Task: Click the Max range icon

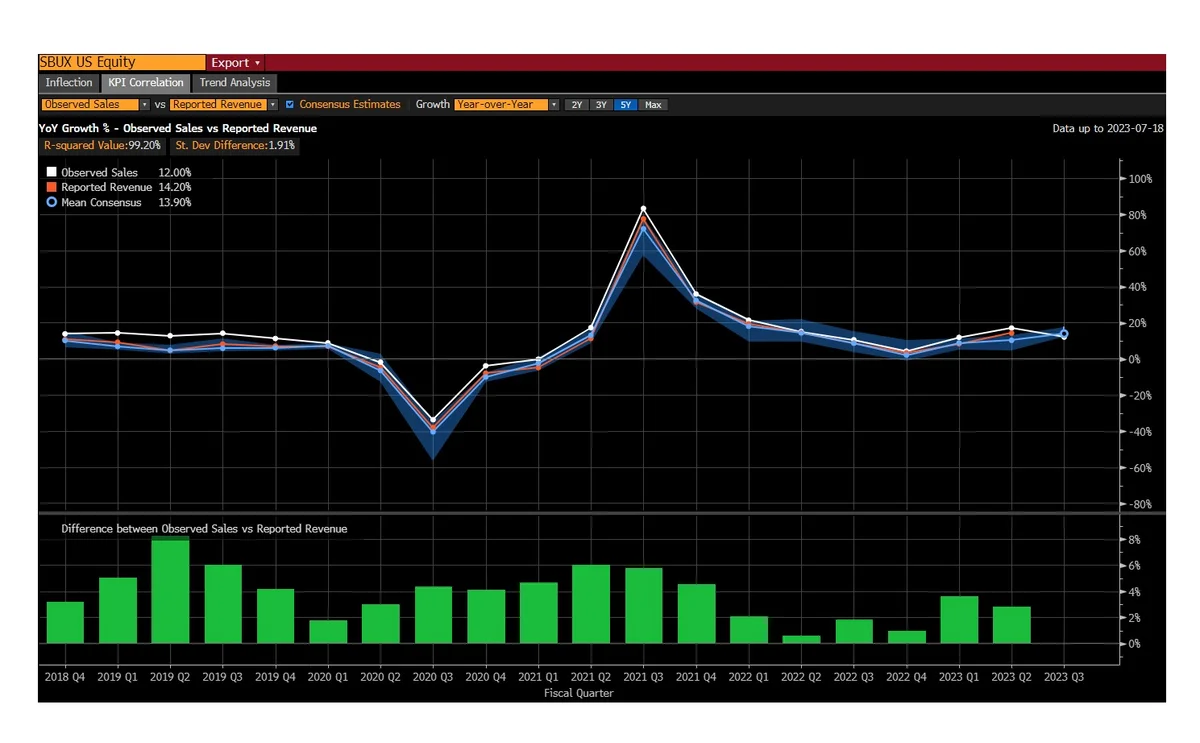Action: 653,104
